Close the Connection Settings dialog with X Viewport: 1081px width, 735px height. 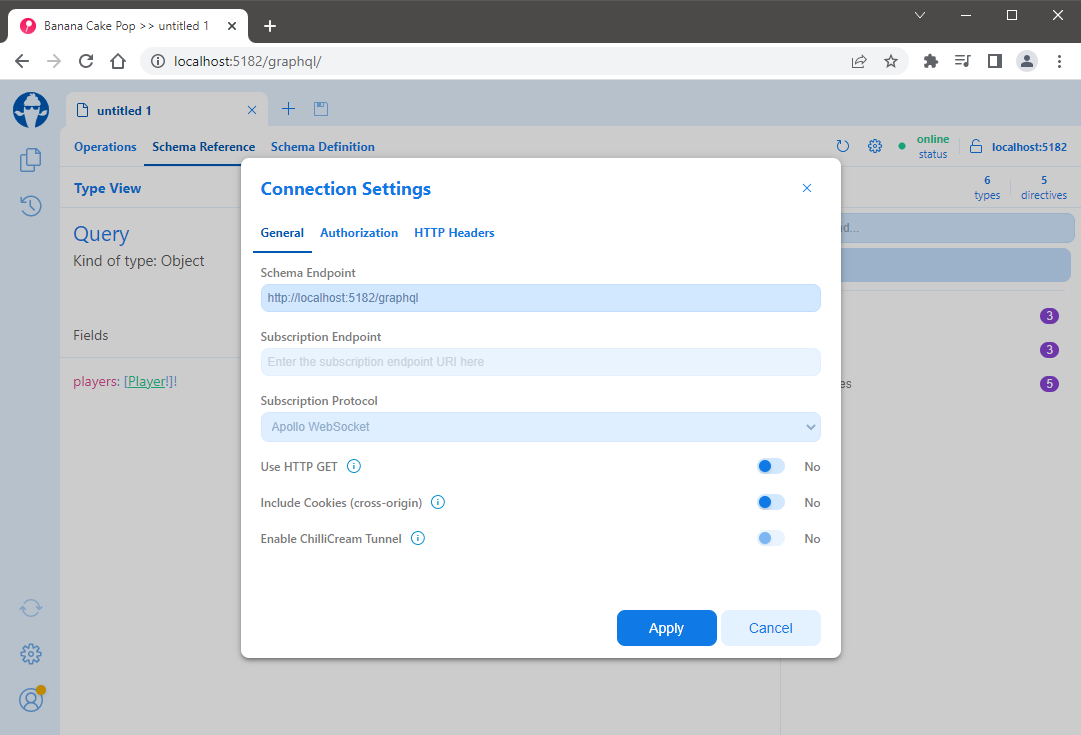(807, 188)
